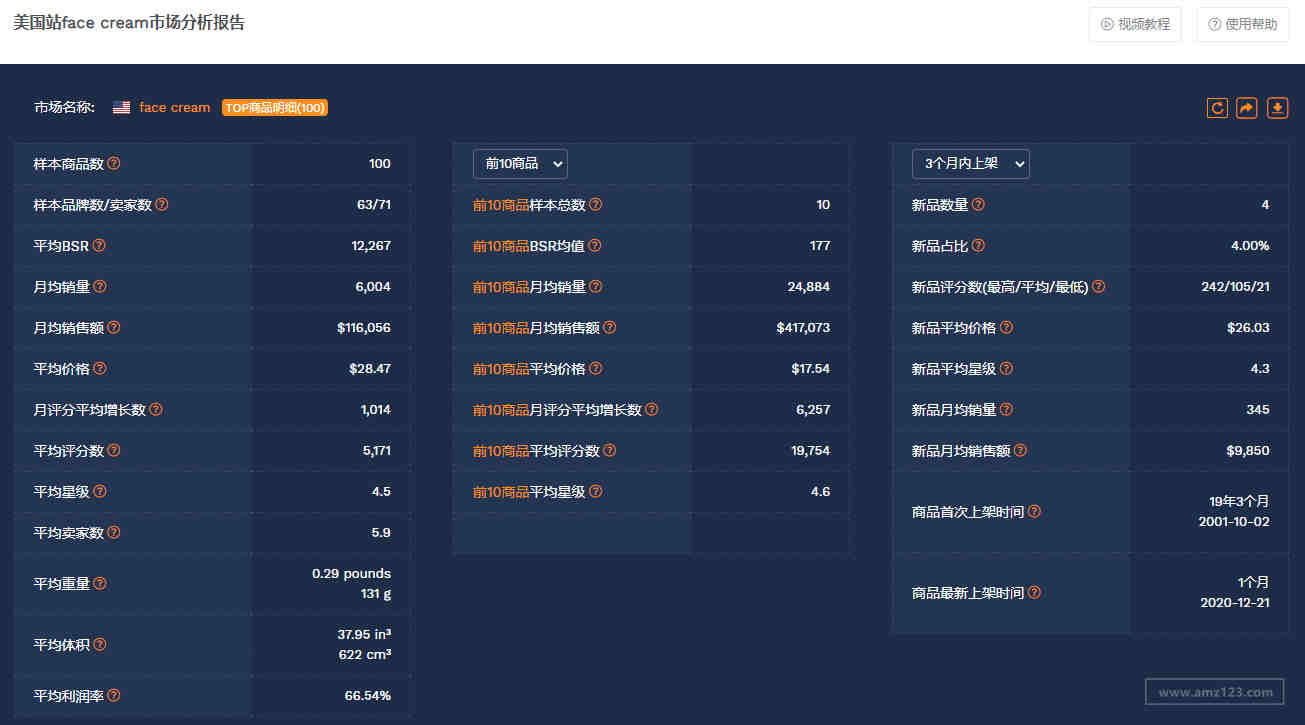The width and height of the screenshot is (1305, 725).
Task: Click help icon beside 月评分平均增长数
Action: [156, 410]
